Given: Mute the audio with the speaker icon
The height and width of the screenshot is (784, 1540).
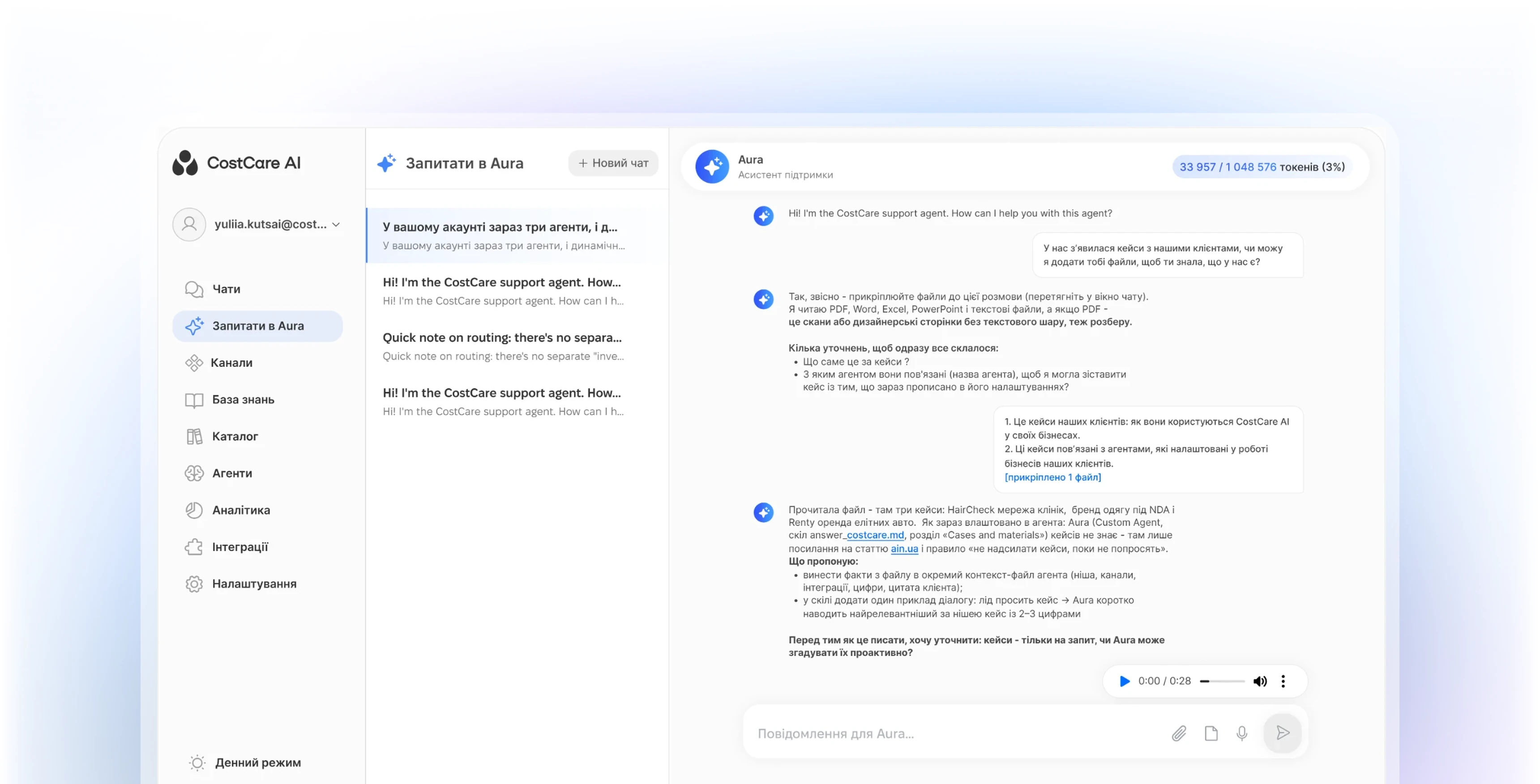Looking at the screenshot, I should 1260,681.
